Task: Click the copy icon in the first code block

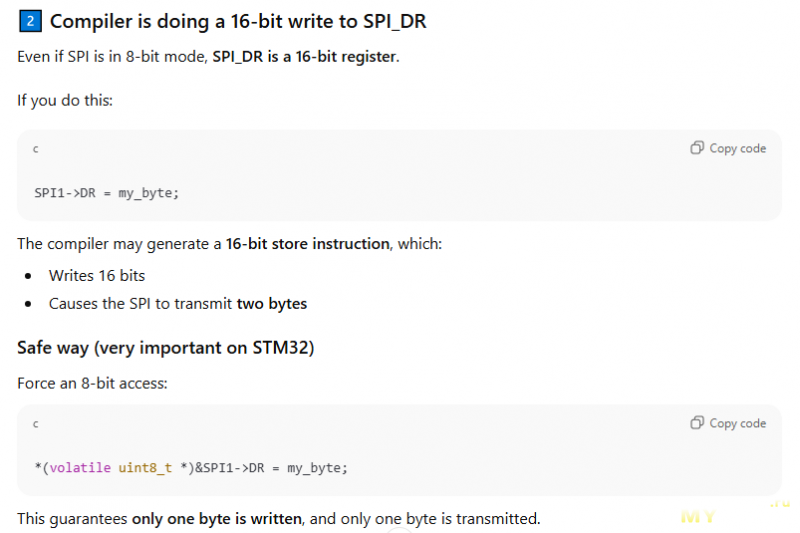Action: (x=697, y=148)
